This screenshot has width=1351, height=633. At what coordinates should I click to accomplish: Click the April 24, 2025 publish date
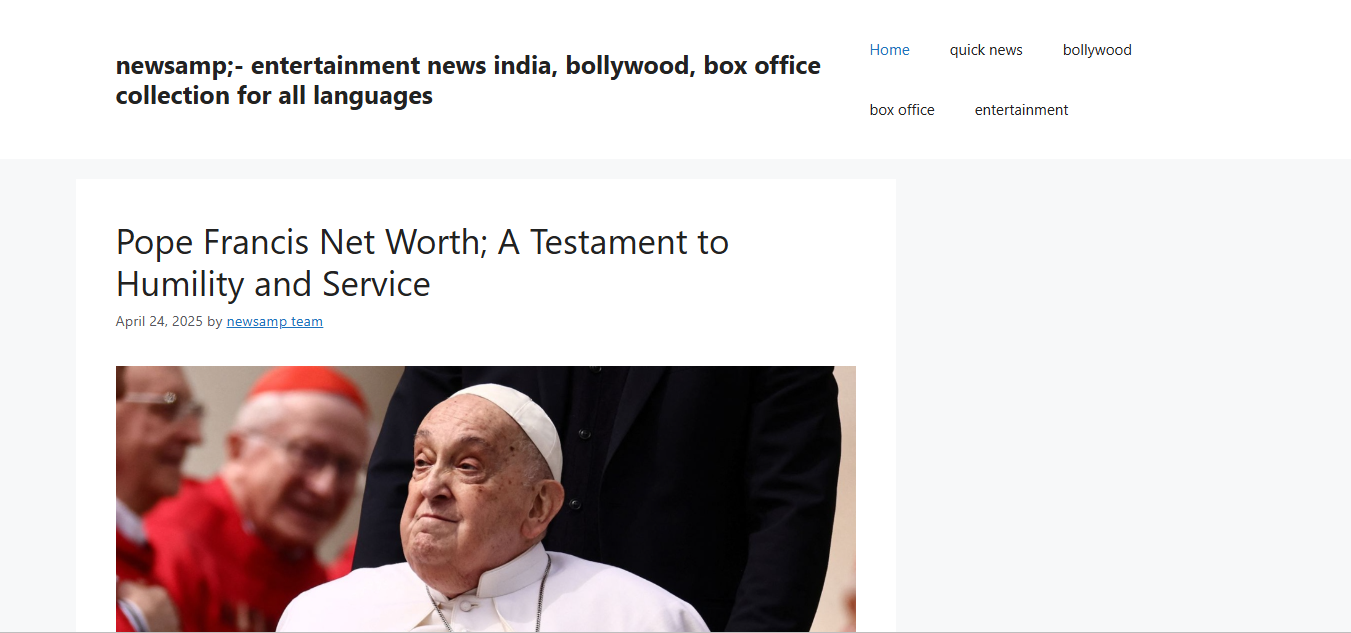(x=159, y=321)
